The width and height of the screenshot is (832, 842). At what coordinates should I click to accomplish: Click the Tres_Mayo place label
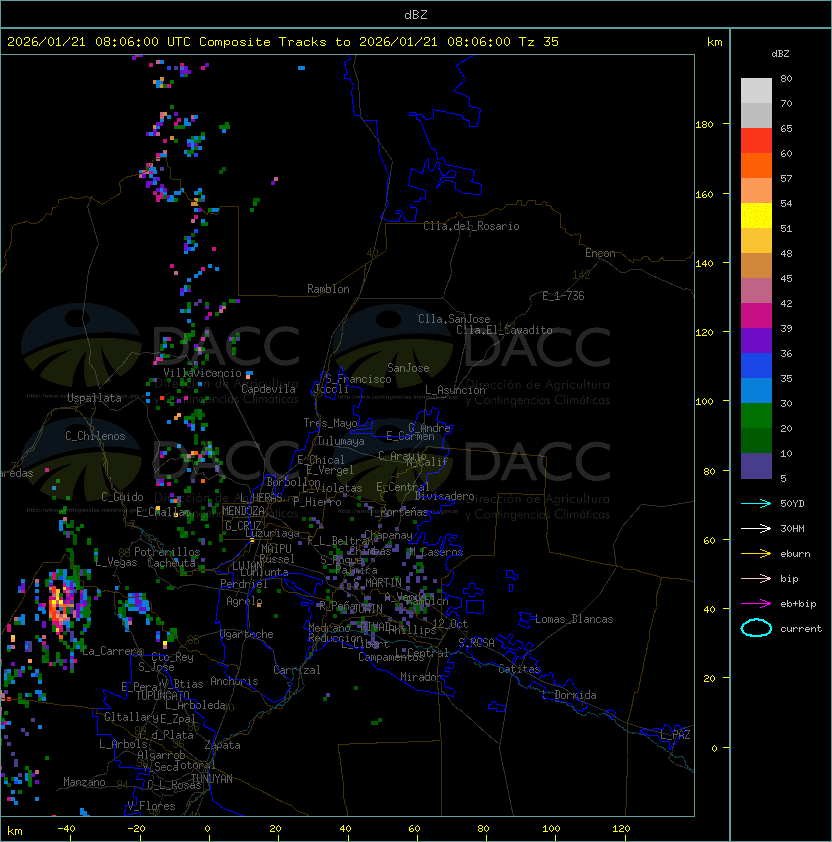tap(330, 423)
